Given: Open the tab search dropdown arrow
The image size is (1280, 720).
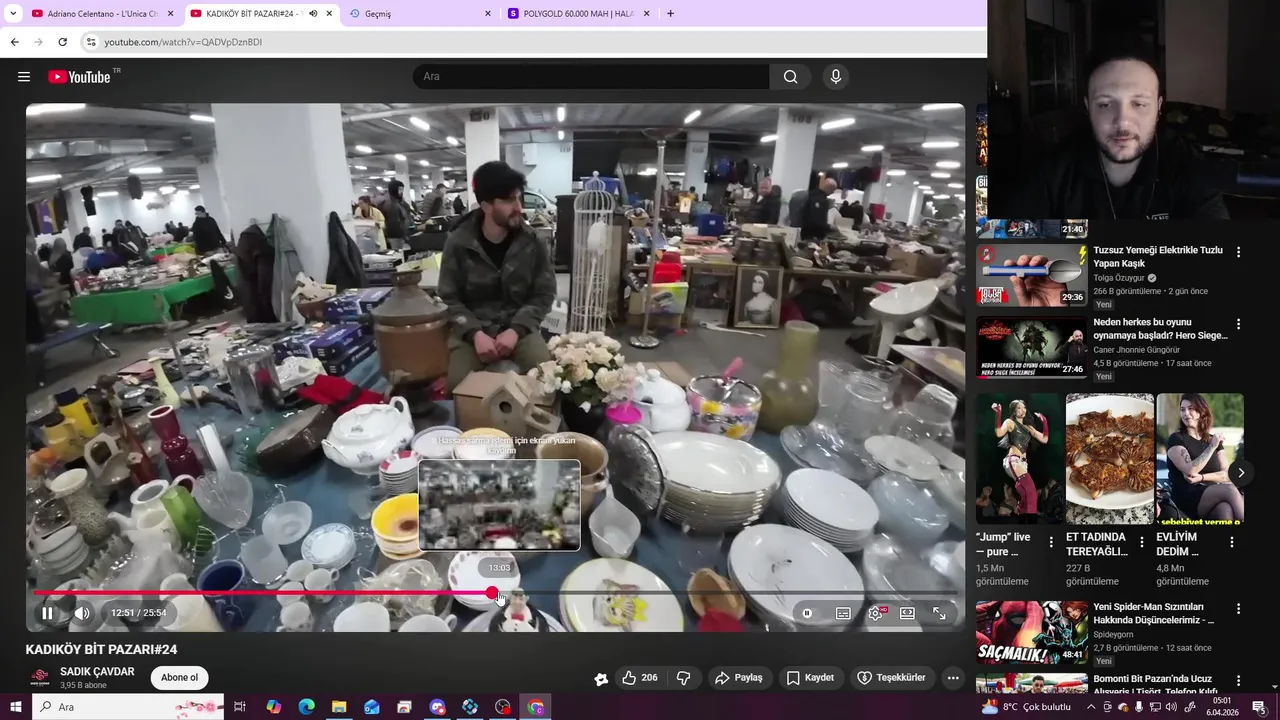Looking at the screenshot, I should 13,14.
